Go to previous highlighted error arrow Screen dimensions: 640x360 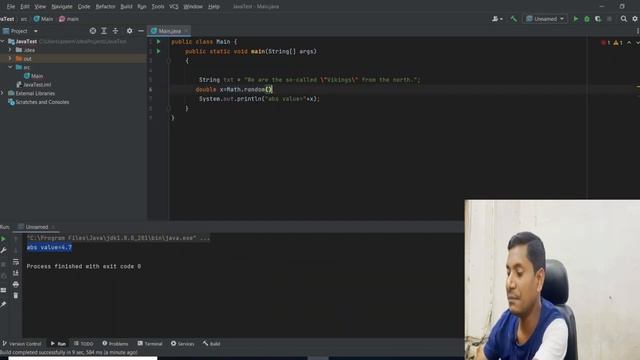tap(629, 42)
